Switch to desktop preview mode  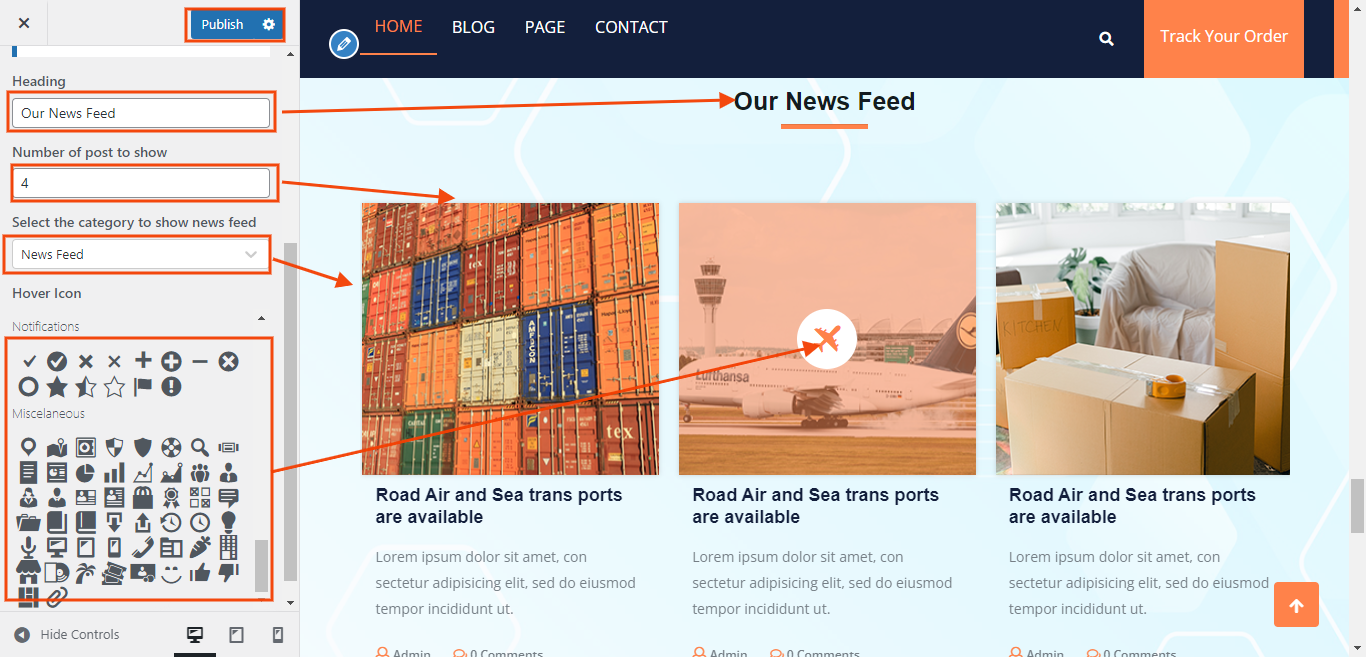195,635
